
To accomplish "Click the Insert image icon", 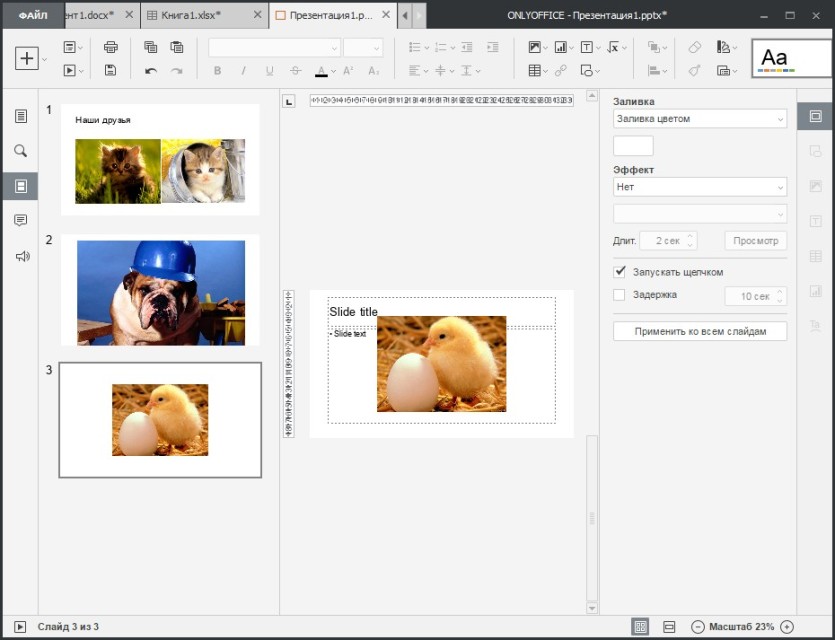I will point(534,47).
